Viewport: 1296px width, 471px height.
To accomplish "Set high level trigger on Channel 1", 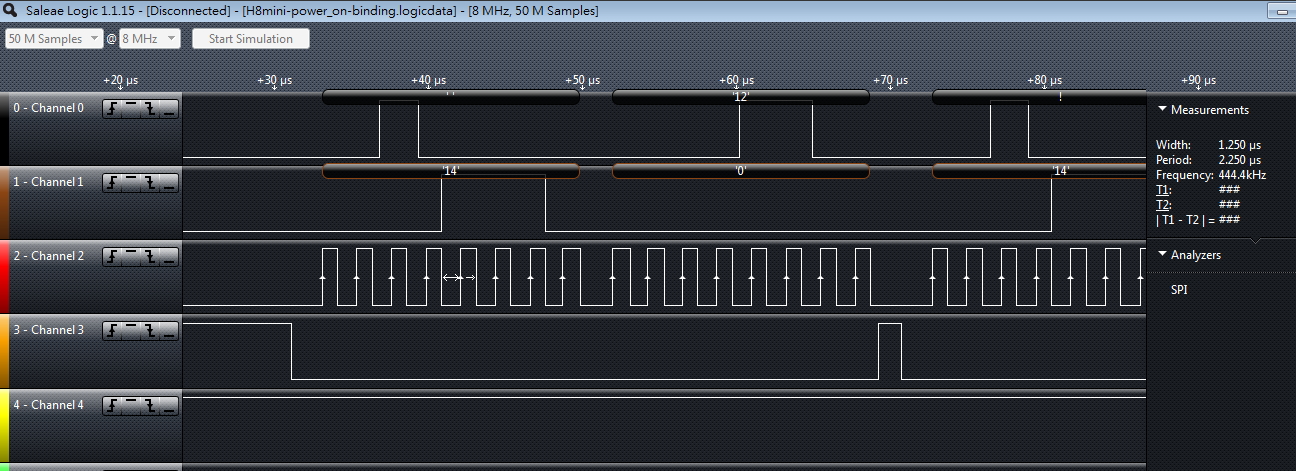I will (x=131, y=182).
